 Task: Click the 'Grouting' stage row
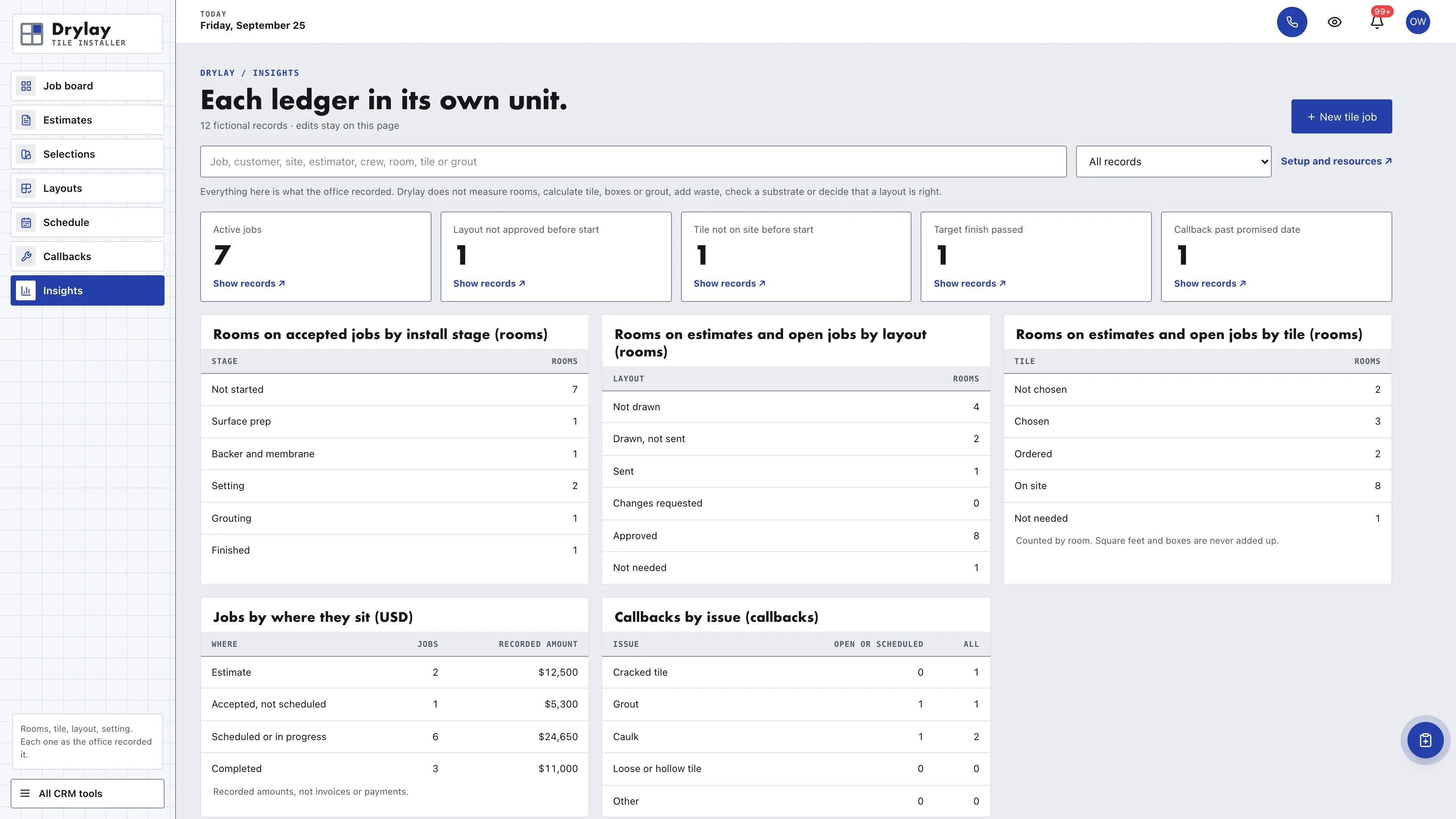(x=394, y=518)
